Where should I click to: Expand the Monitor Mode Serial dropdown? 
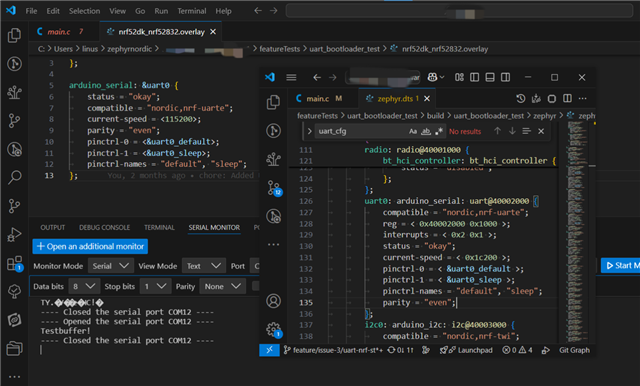point(111,266)
